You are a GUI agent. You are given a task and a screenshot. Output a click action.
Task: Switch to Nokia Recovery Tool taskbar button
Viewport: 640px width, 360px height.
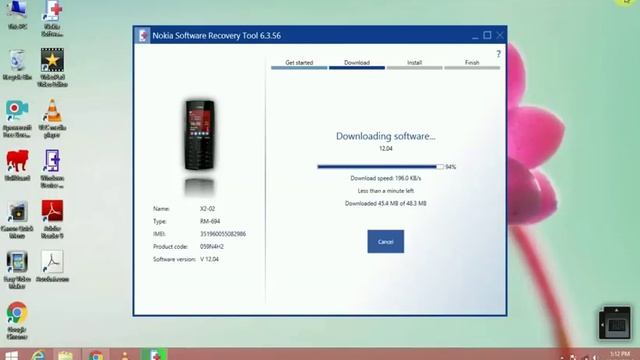click(154, 354)
